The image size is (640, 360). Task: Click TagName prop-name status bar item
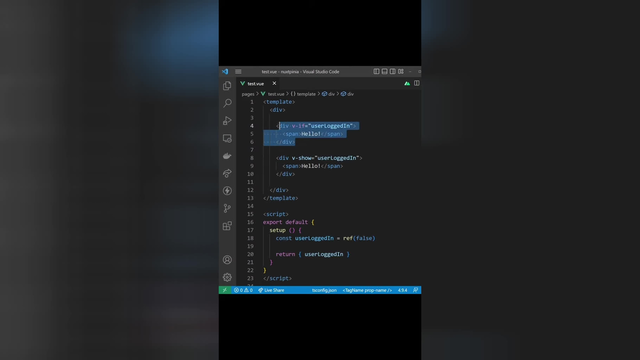tap(367, 290)
